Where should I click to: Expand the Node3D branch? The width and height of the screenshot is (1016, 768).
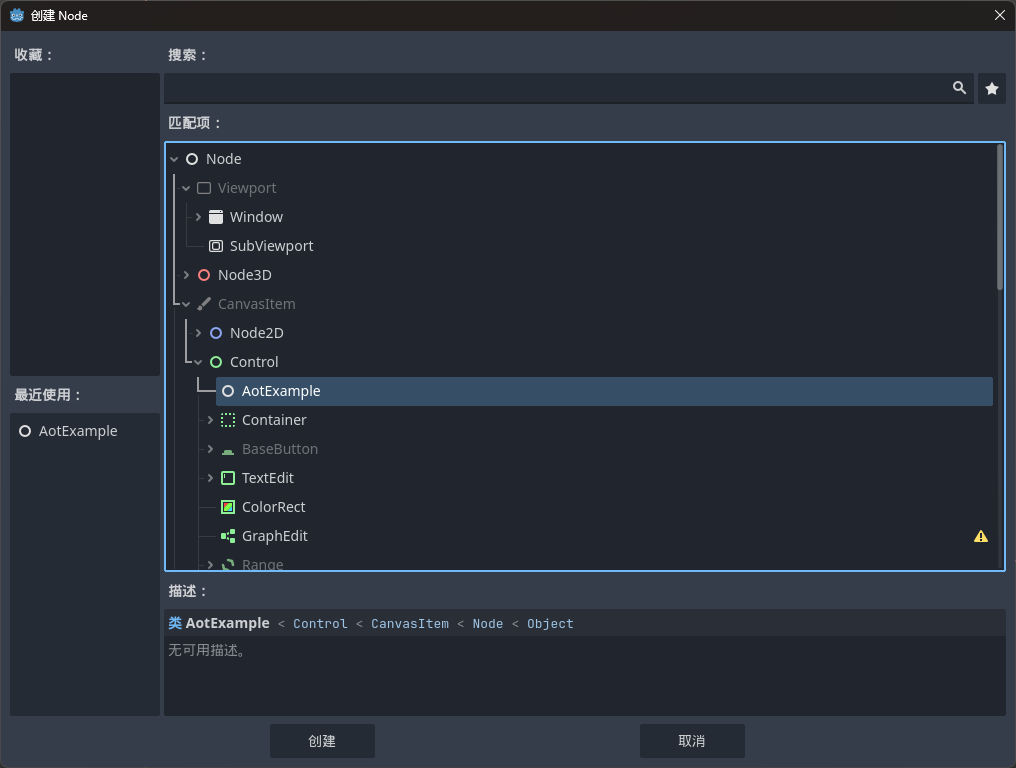(x=186, y=275)
